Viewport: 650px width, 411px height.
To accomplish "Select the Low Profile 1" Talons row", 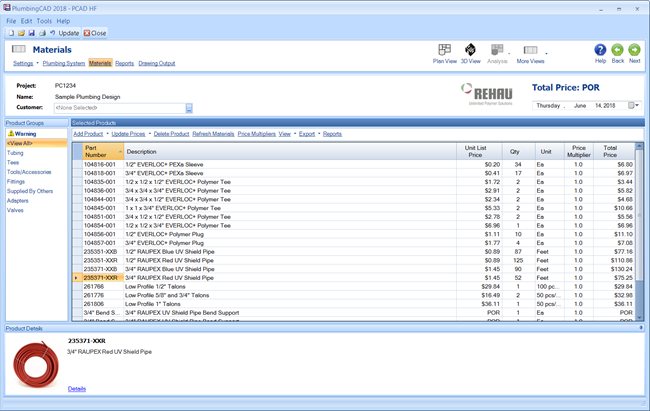I will [x=353, y=304].
